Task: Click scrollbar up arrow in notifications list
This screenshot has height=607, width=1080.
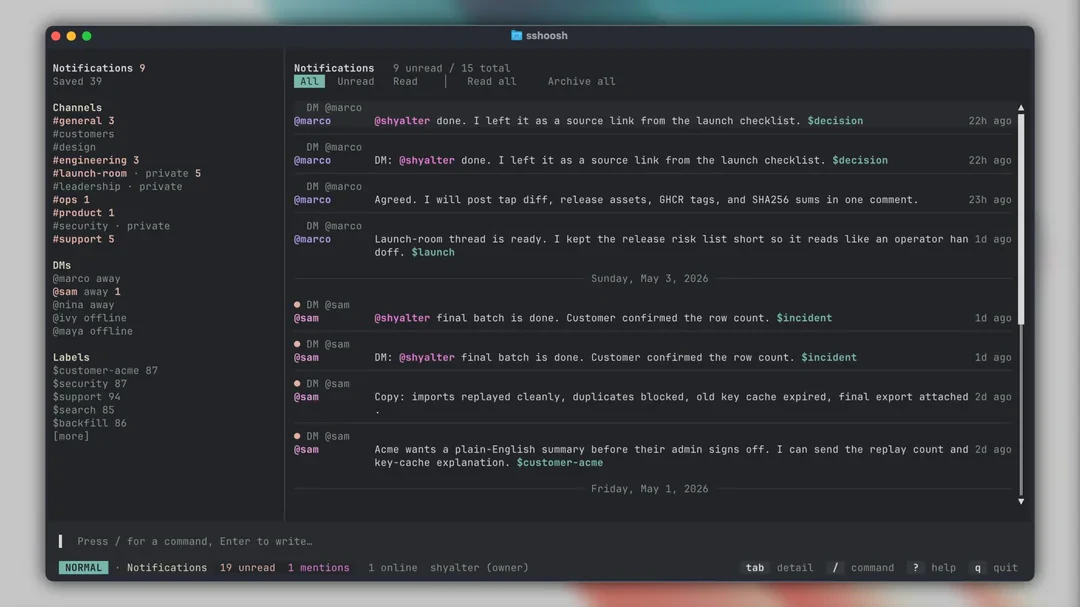Action: pyautogui.click(x=1021, y=107)
